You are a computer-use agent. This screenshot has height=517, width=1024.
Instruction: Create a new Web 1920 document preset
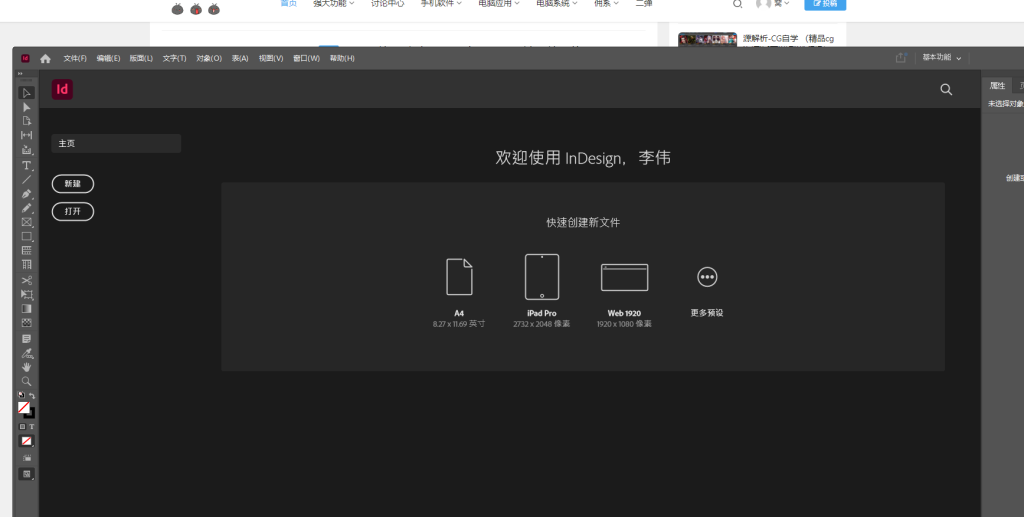624,294
